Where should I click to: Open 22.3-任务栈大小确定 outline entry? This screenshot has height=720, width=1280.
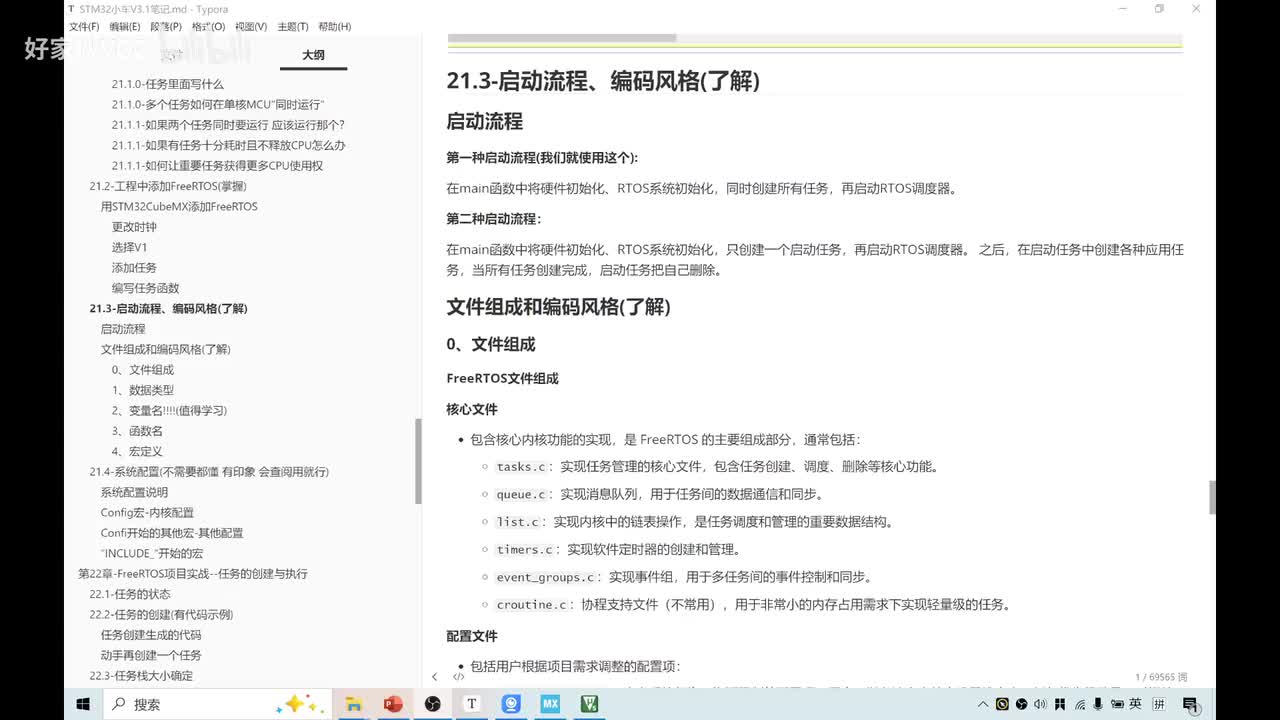coord(141,676)
